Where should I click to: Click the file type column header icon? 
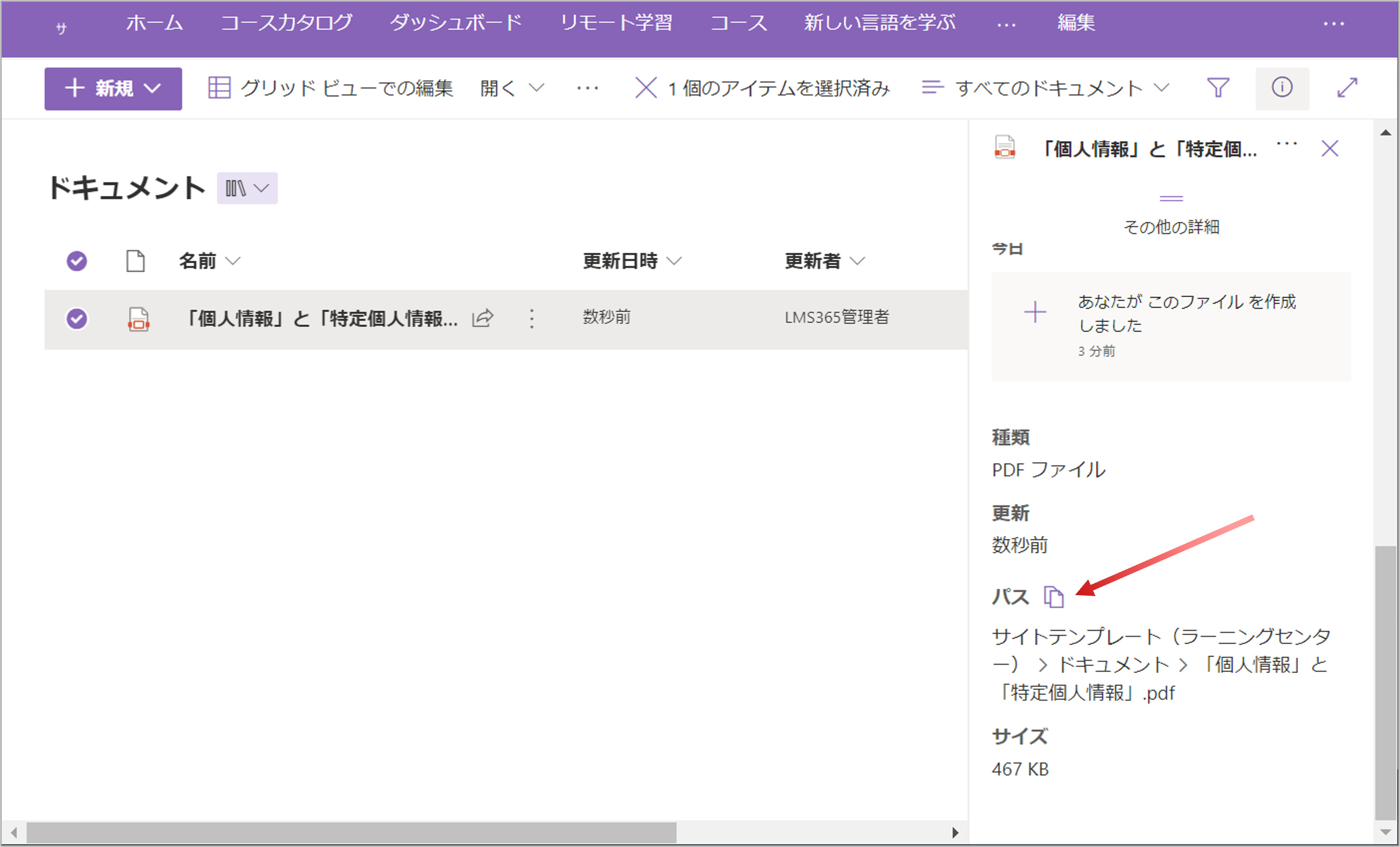pos(135,261)
